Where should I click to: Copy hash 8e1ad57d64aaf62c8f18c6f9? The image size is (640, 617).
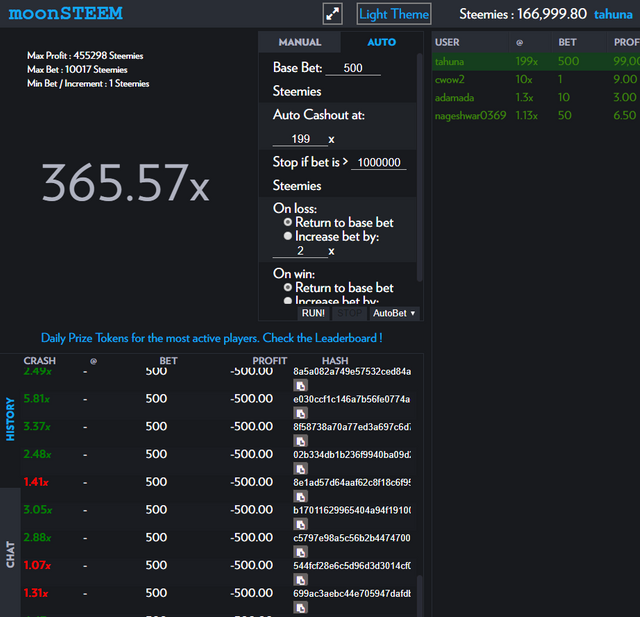(300, 497)
